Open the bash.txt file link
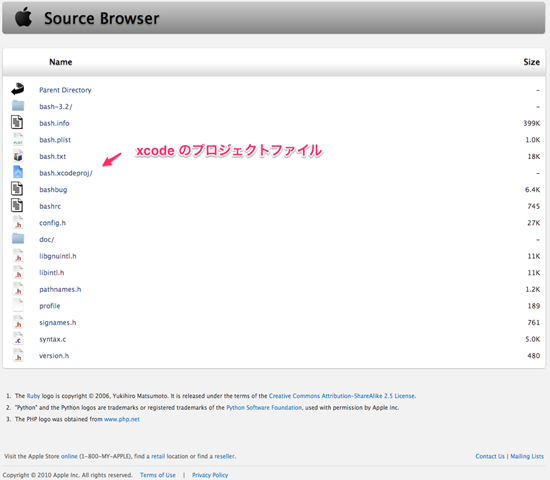The width and height of the screenshot is (550, 480). (53, 156)
